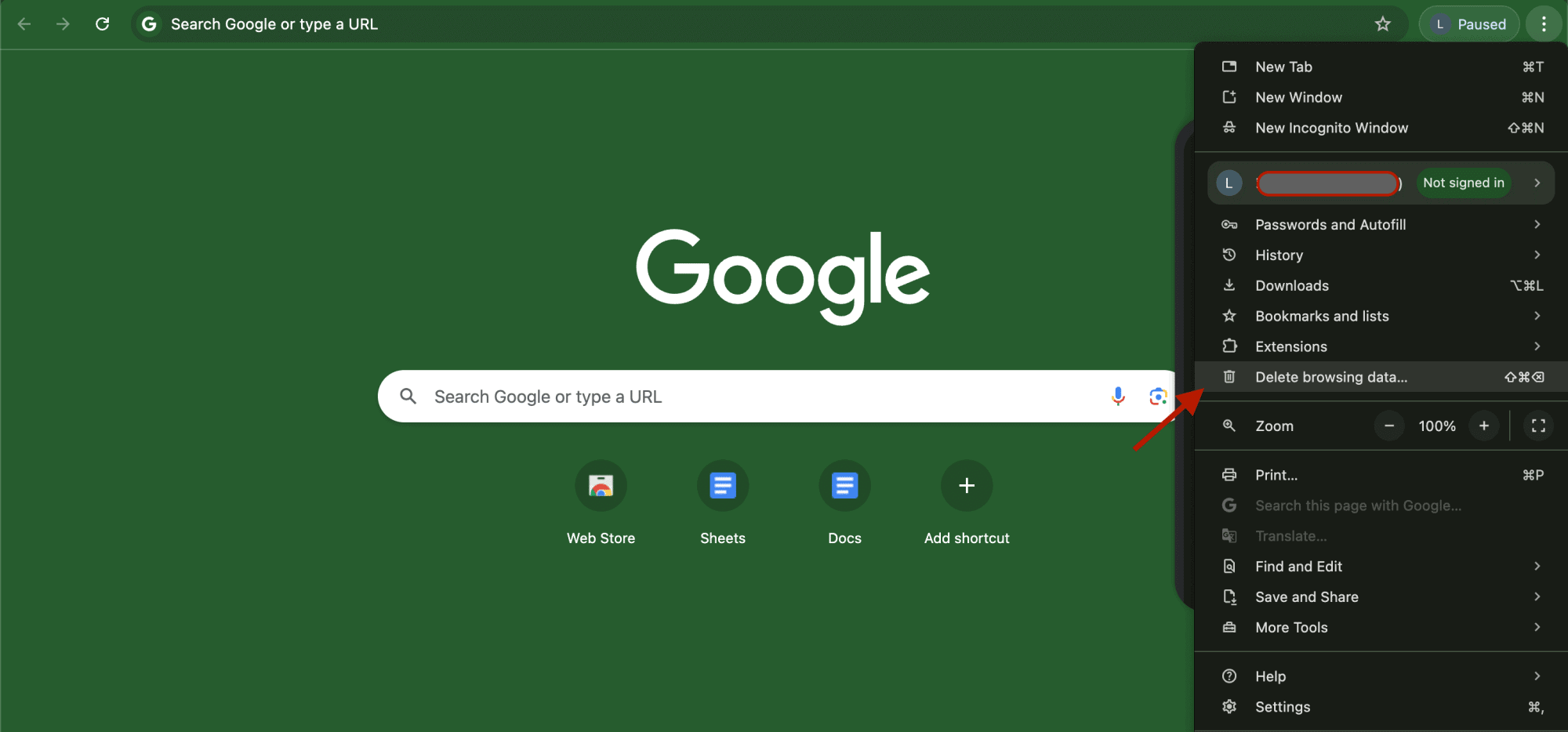Screen dimensions: 1568x732
Task: Click the magnifier icon in search box
Action: pyautogui.click(x=408, y=397)
